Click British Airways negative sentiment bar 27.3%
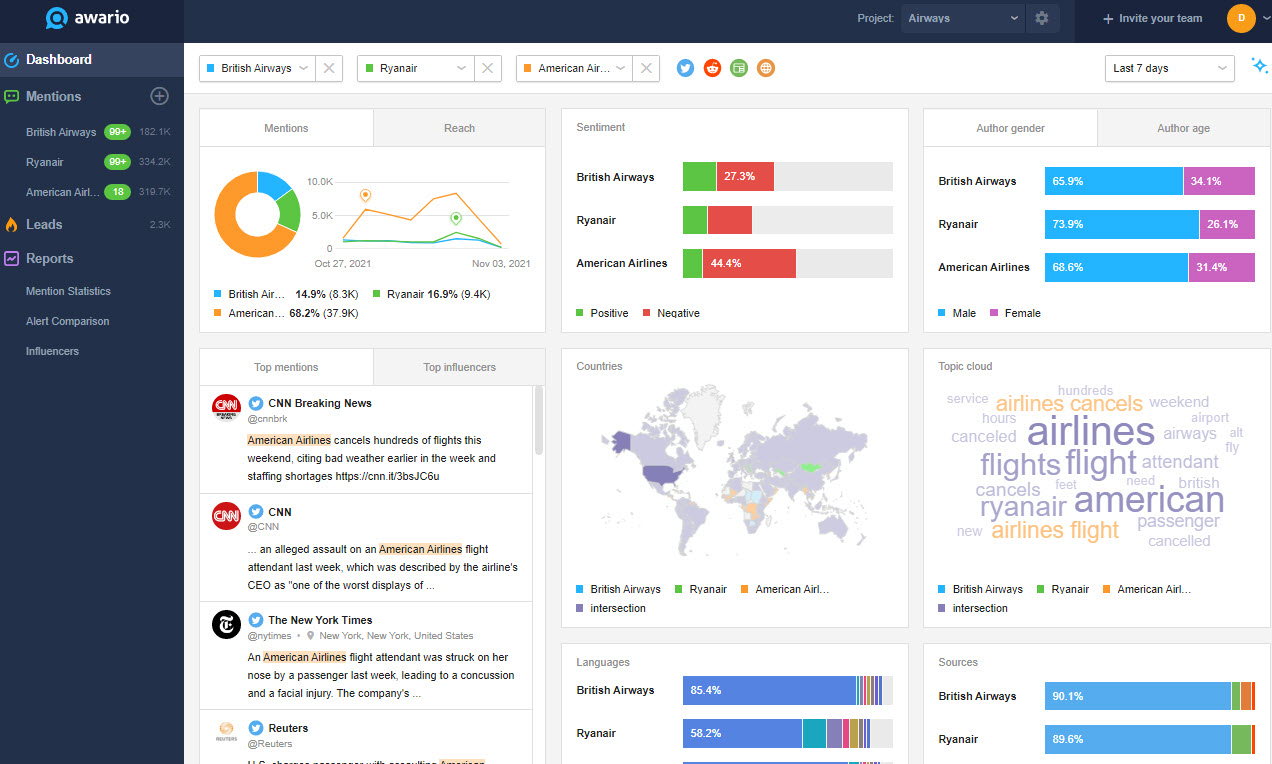The image size is (1272, 764). click(x=745, y=177)
